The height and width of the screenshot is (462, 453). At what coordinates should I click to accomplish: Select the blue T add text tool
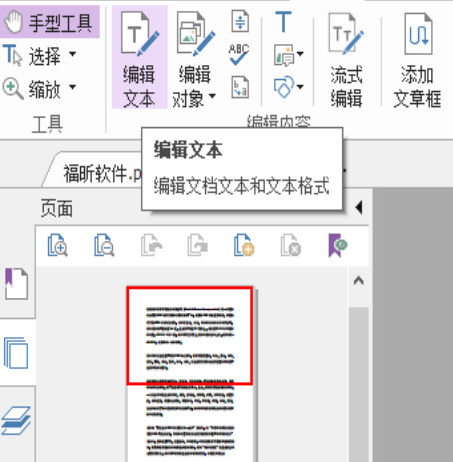coord(284,21)
